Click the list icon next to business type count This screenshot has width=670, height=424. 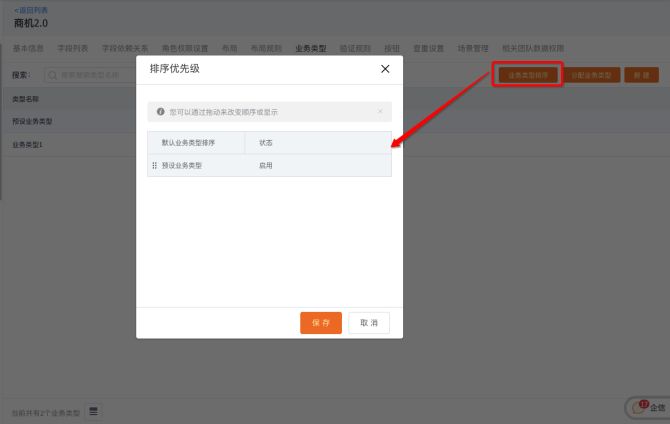[93, 412]
